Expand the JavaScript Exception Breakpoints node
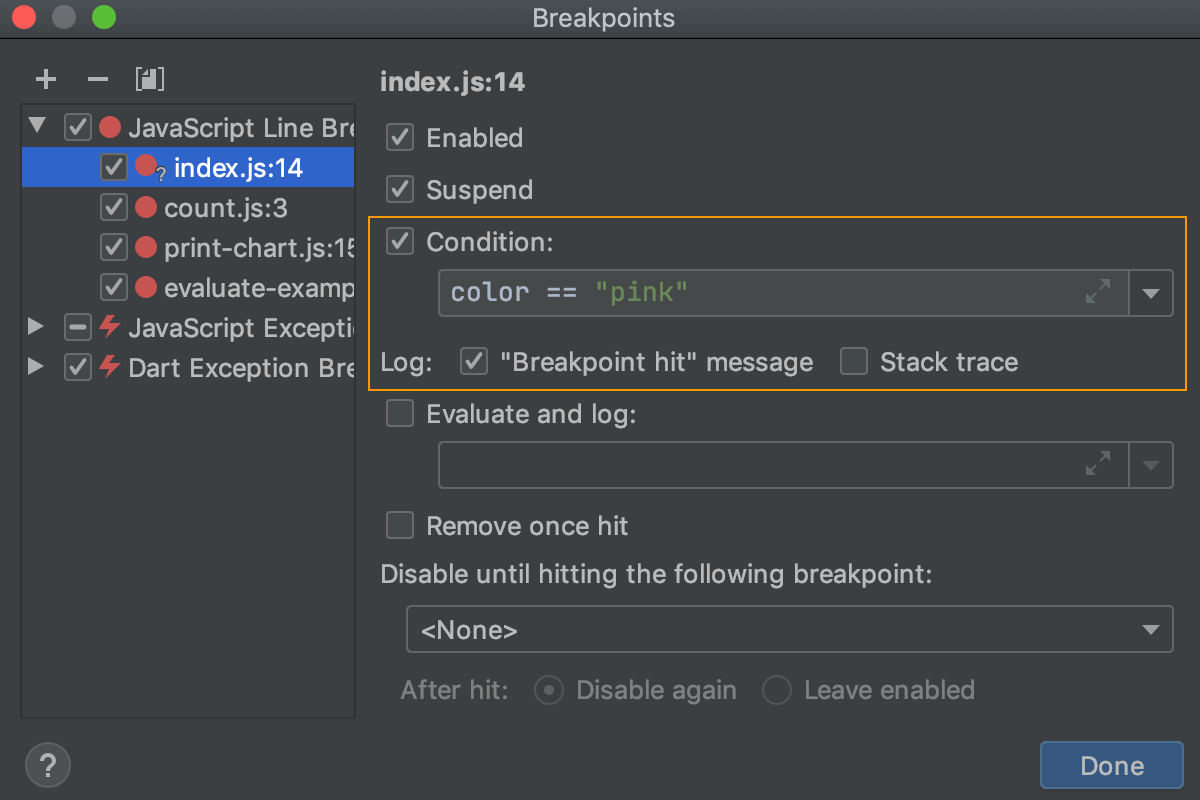Screen dimensions: 1200x800 click(x=35, y=327)
